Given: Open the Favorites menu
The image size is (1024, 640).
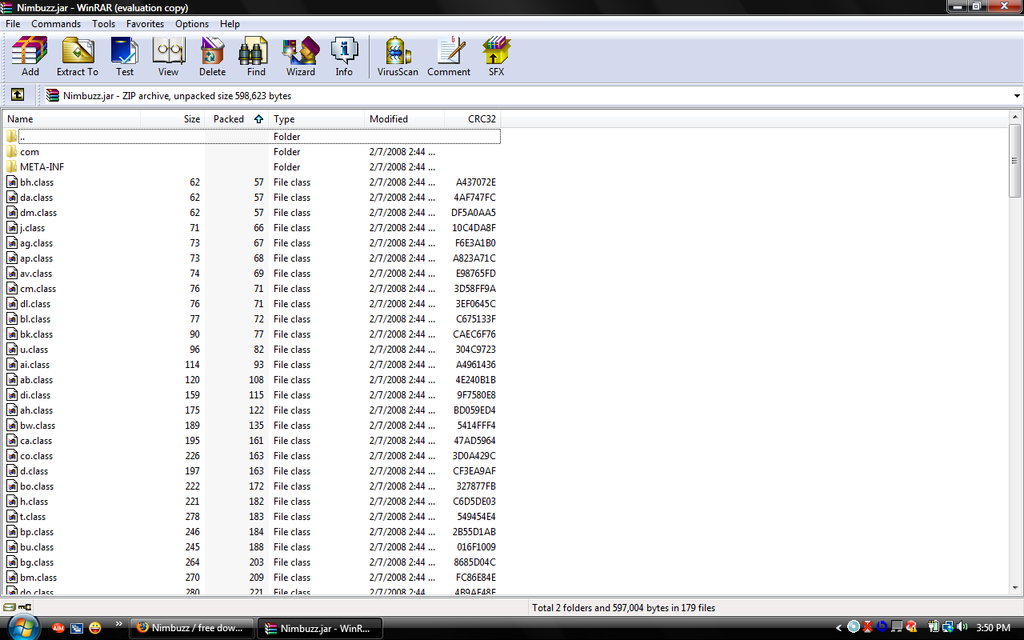Looking at the screenshot, I should (145, 24).
